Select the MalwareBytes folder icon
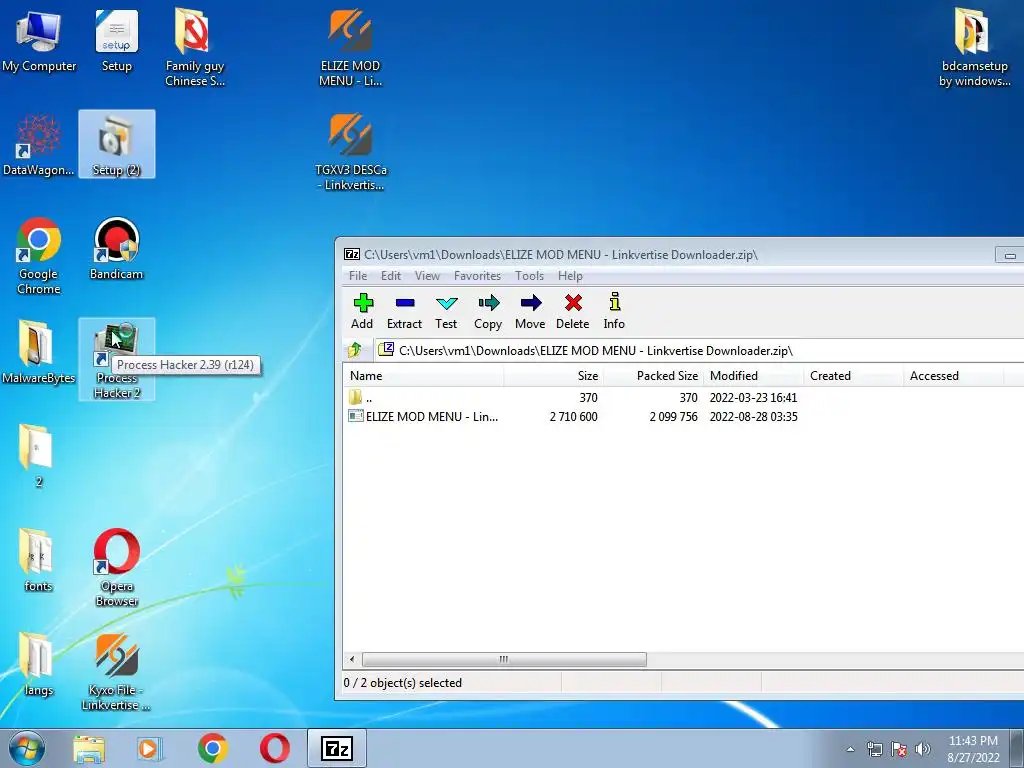The width and height of the screenshot is (1024, 768). (x=39, y=352)
